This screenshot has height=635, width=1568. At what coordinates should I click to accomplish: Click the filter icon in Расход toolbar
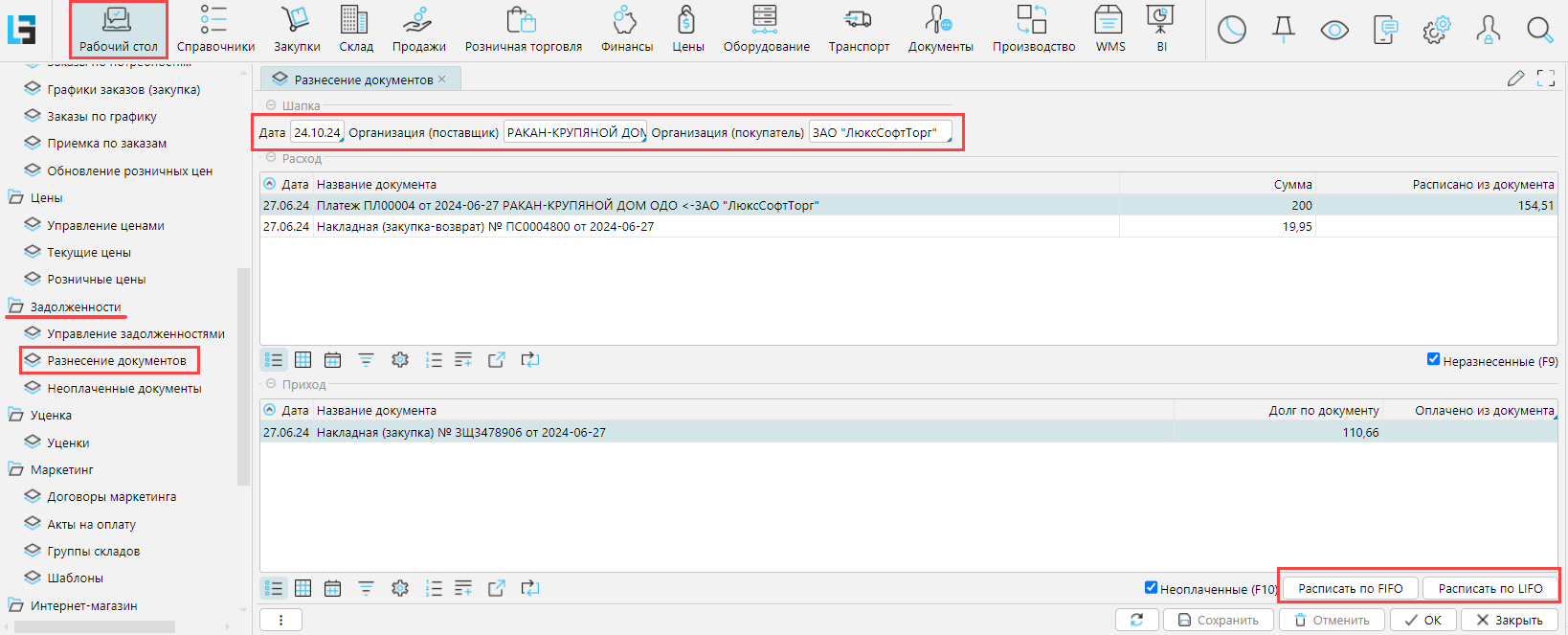click(366, 360)
